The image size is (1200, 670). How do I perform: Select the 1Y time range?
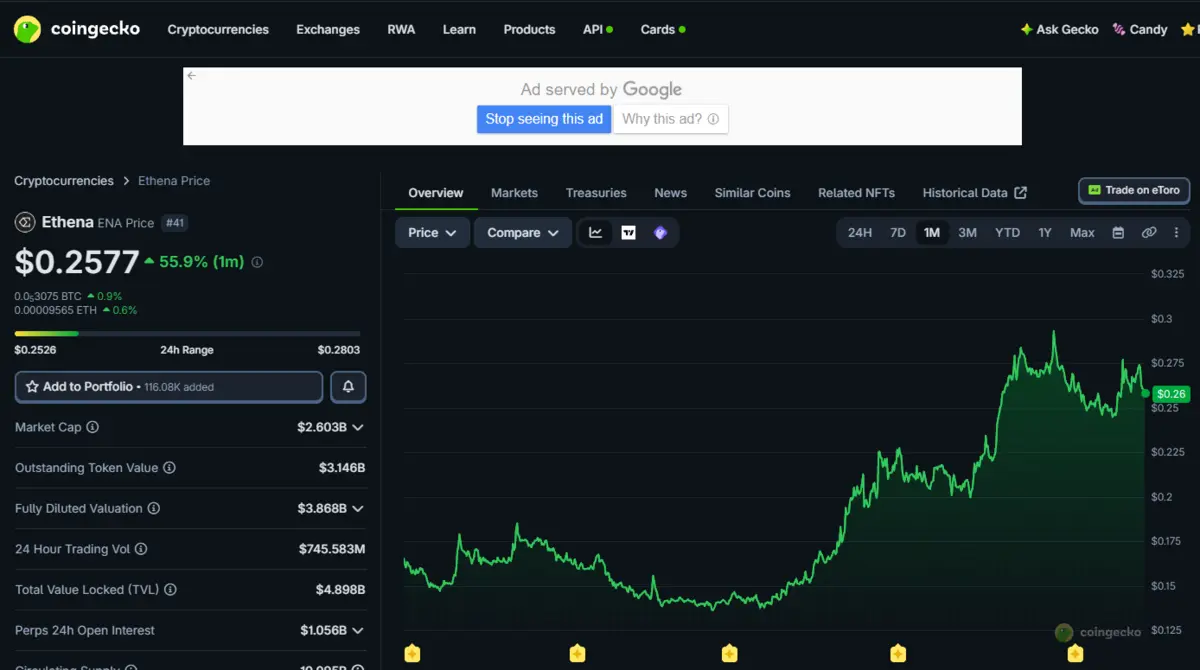[x=1045, y=233]
